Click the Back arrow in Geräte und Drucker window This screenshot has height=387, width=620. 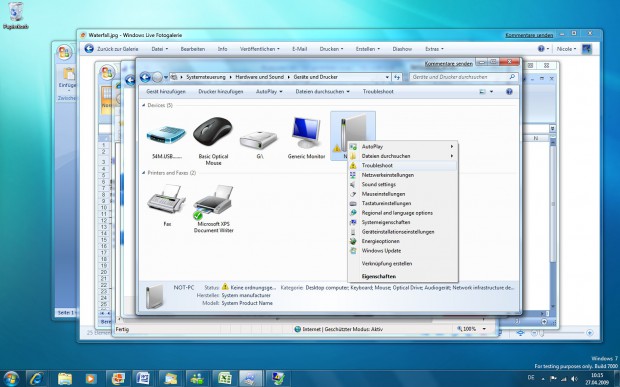click(x=145, y=77)
